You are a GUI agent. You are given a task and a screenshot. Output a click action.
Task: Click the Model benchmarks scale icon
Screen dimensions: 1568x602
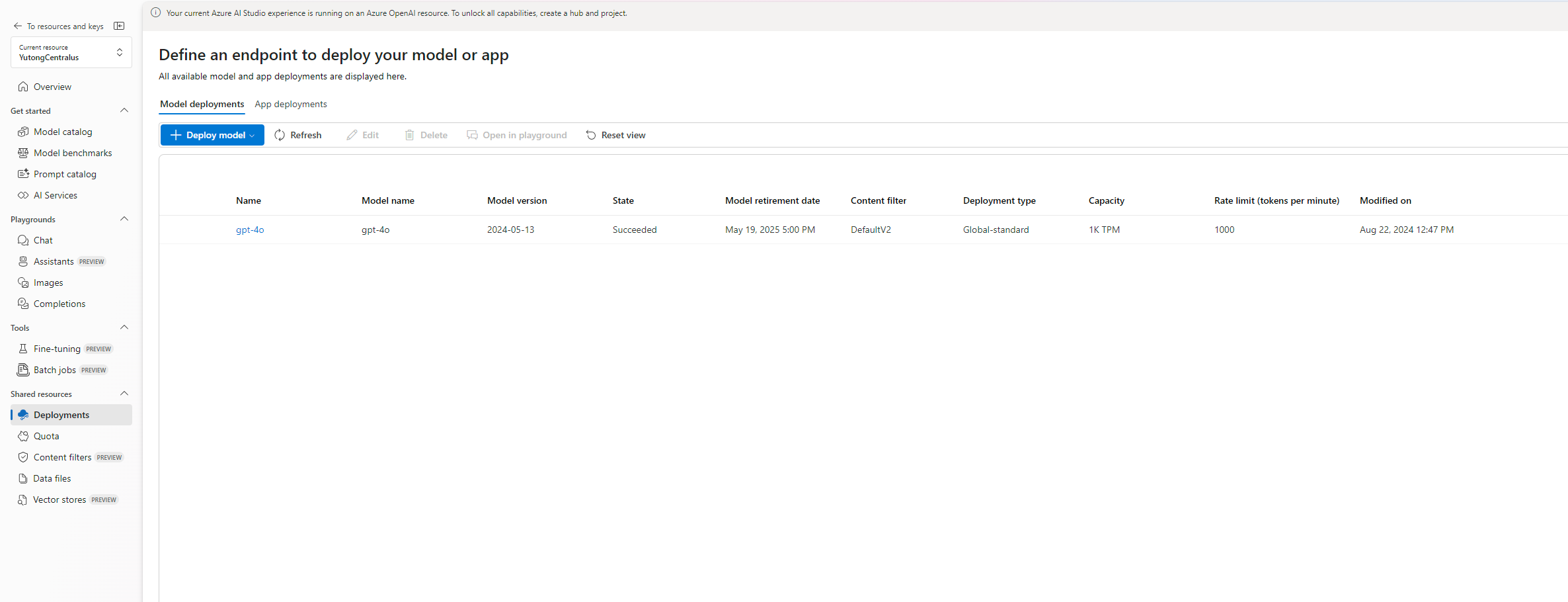click(x=23, y=153)
